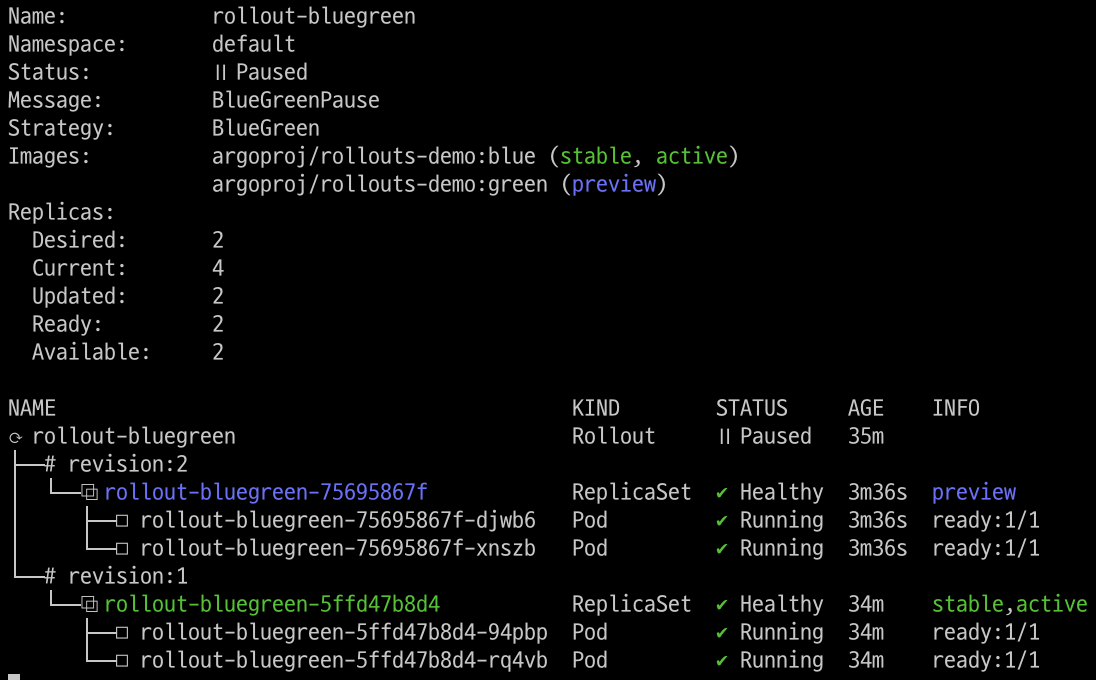This screenshot has width=1096, height=680.
Task: Click the argoproj/rollouts-demo:green image text
Action: (x=380, y=185)
